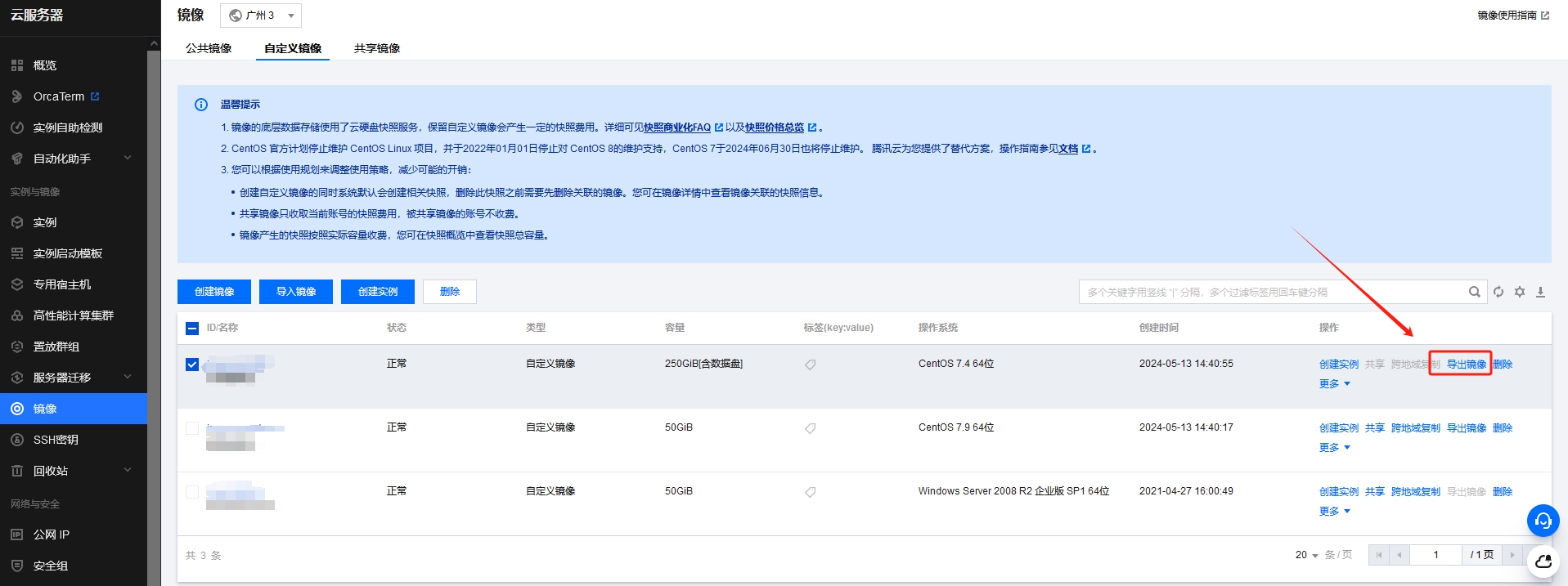This screenshot has width=1568, height=586.
Task: Click the 公网 IP sidebar icon
Action: pos(17,535)
